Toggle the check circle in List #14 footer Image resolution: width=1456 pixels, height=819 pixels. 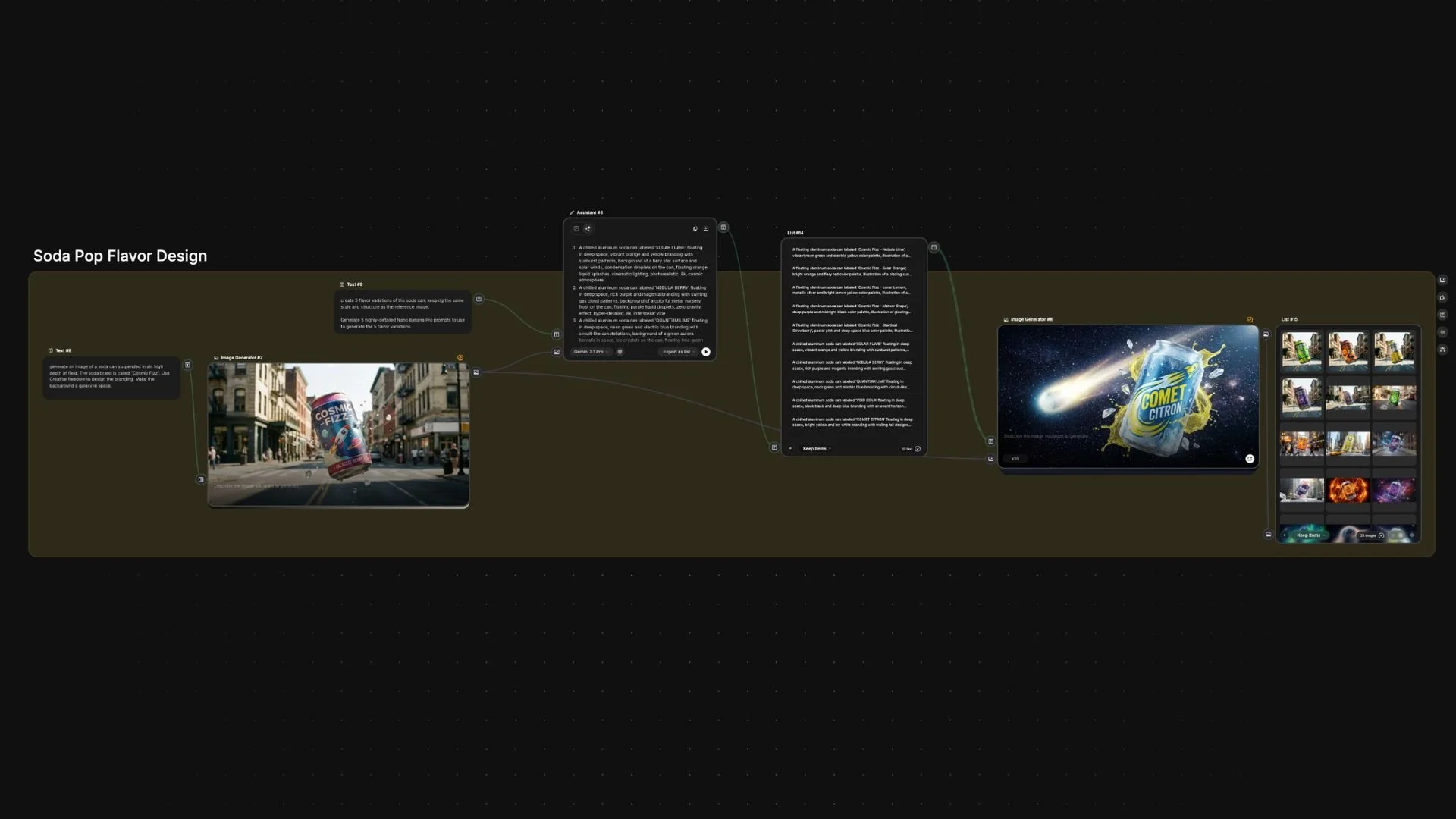pos(918,449)
